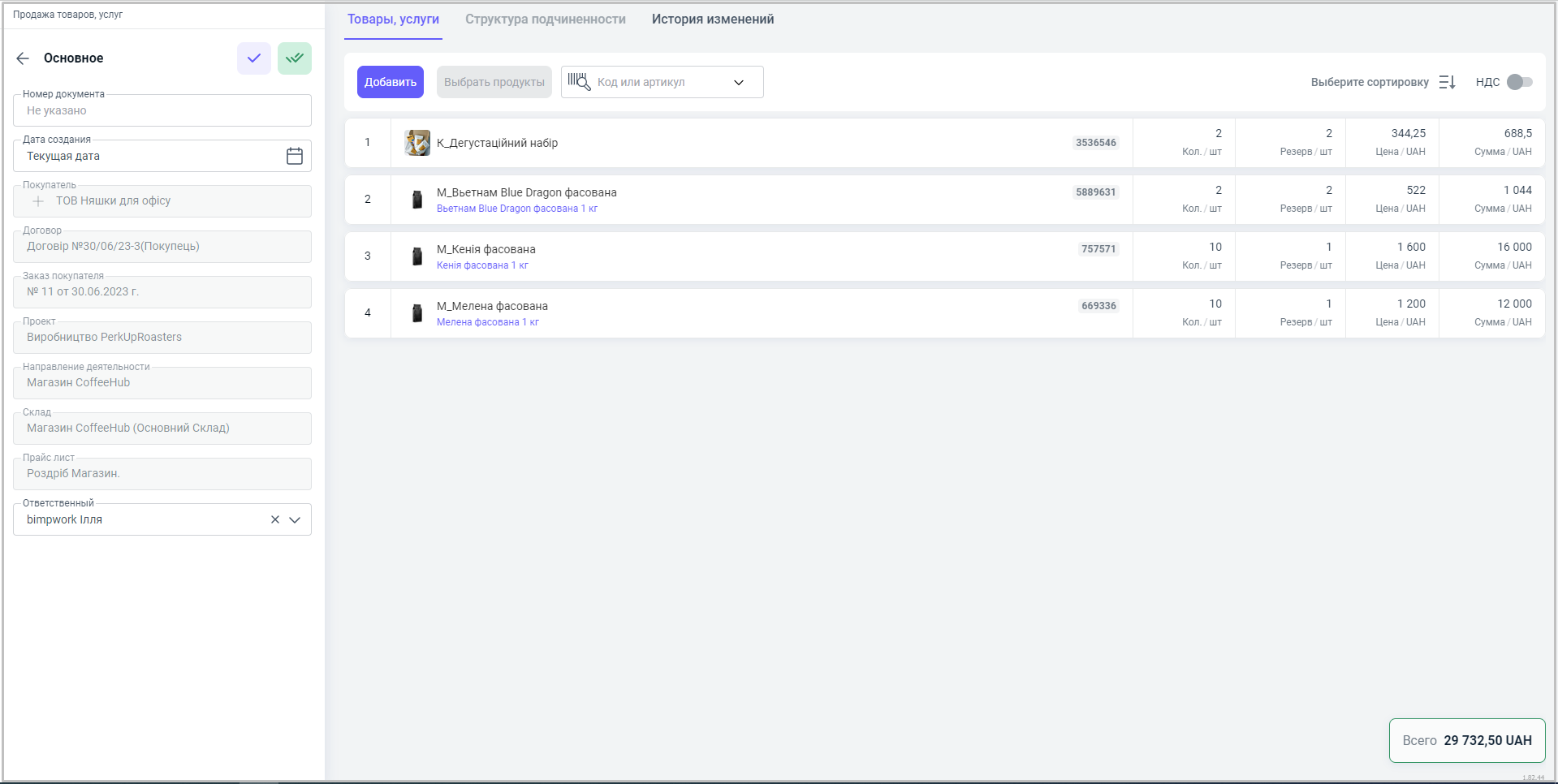This screenshot has height=784, width=1558.
Task: Click the plus icon in Покупатель field
Action: 38,201
